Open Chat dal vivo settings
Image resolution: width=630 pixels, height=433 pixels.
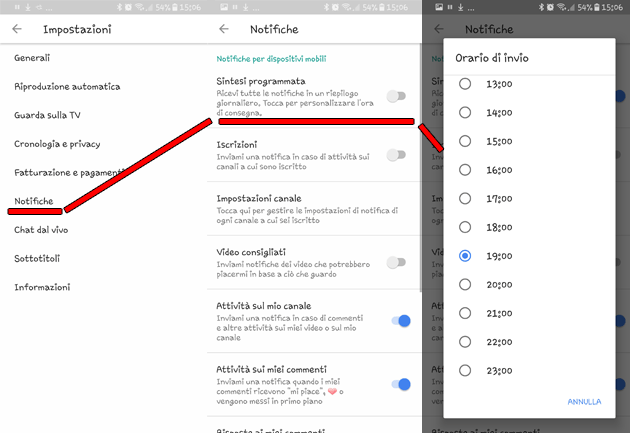43,230
